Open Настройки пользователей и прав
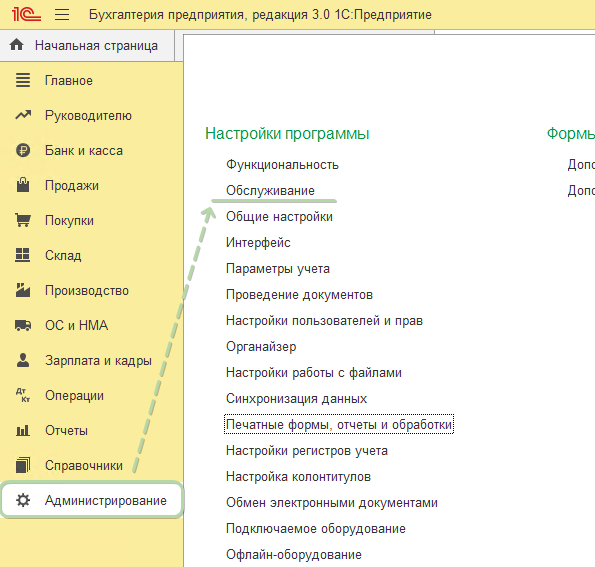Screen dimensions: 595x567 324,321
